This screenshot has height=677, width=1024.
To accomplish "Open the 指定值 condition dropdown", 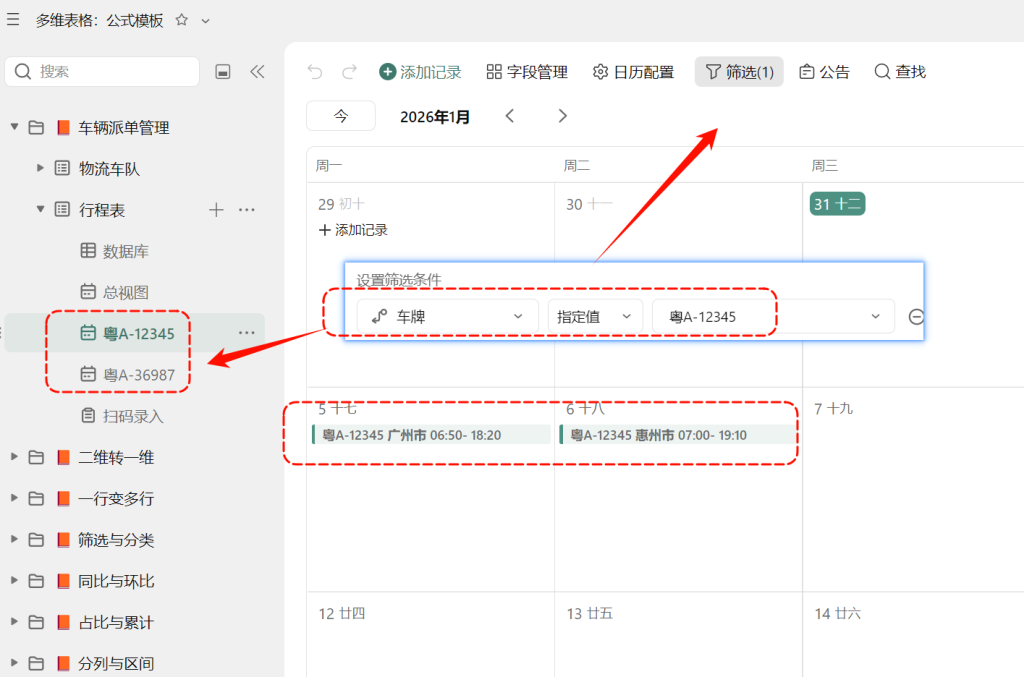I will (x=595, y=317).
